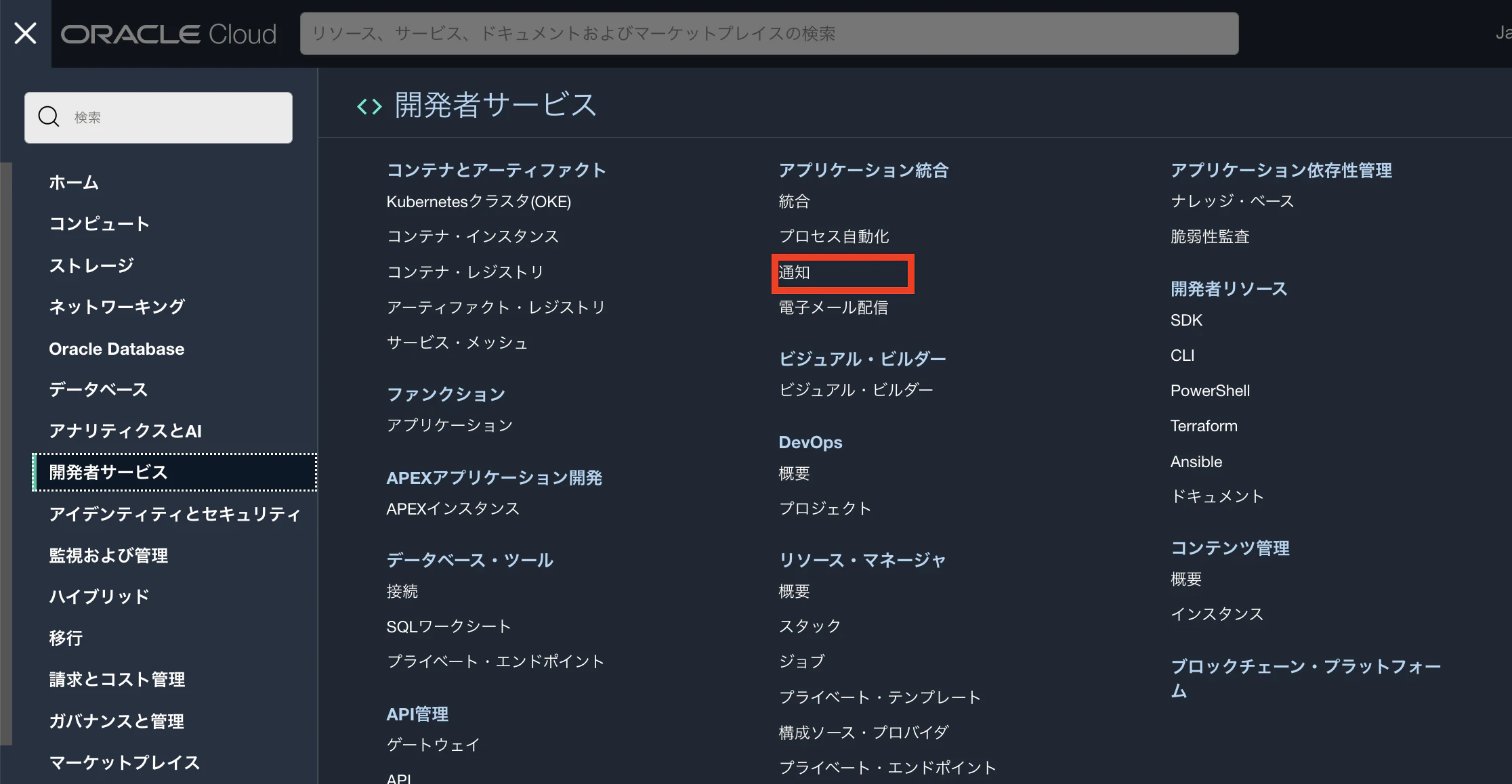
Task: Open コンテンツ管理 インスタンス link
Action: [1217, 614]
